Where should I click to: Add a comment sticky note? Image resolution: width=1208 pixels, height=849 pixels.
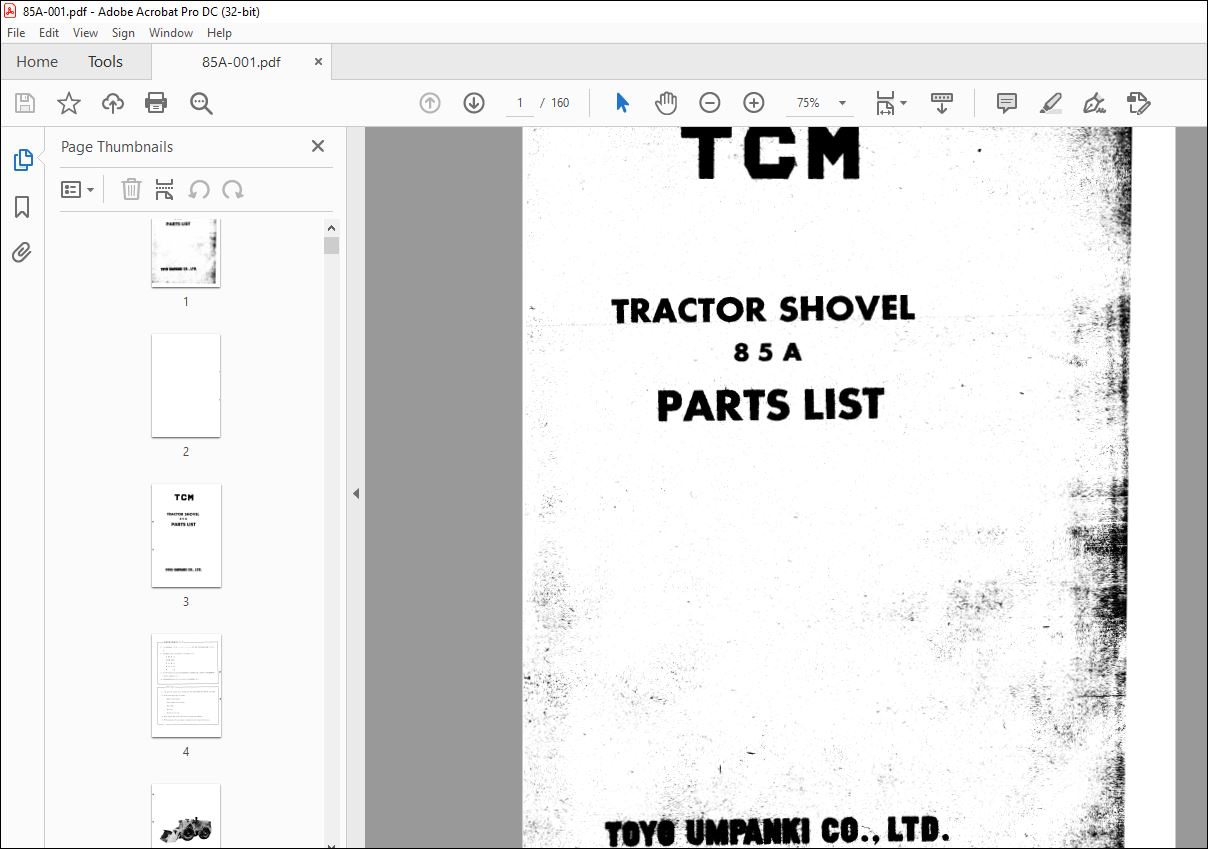(x=1007, y=103)
